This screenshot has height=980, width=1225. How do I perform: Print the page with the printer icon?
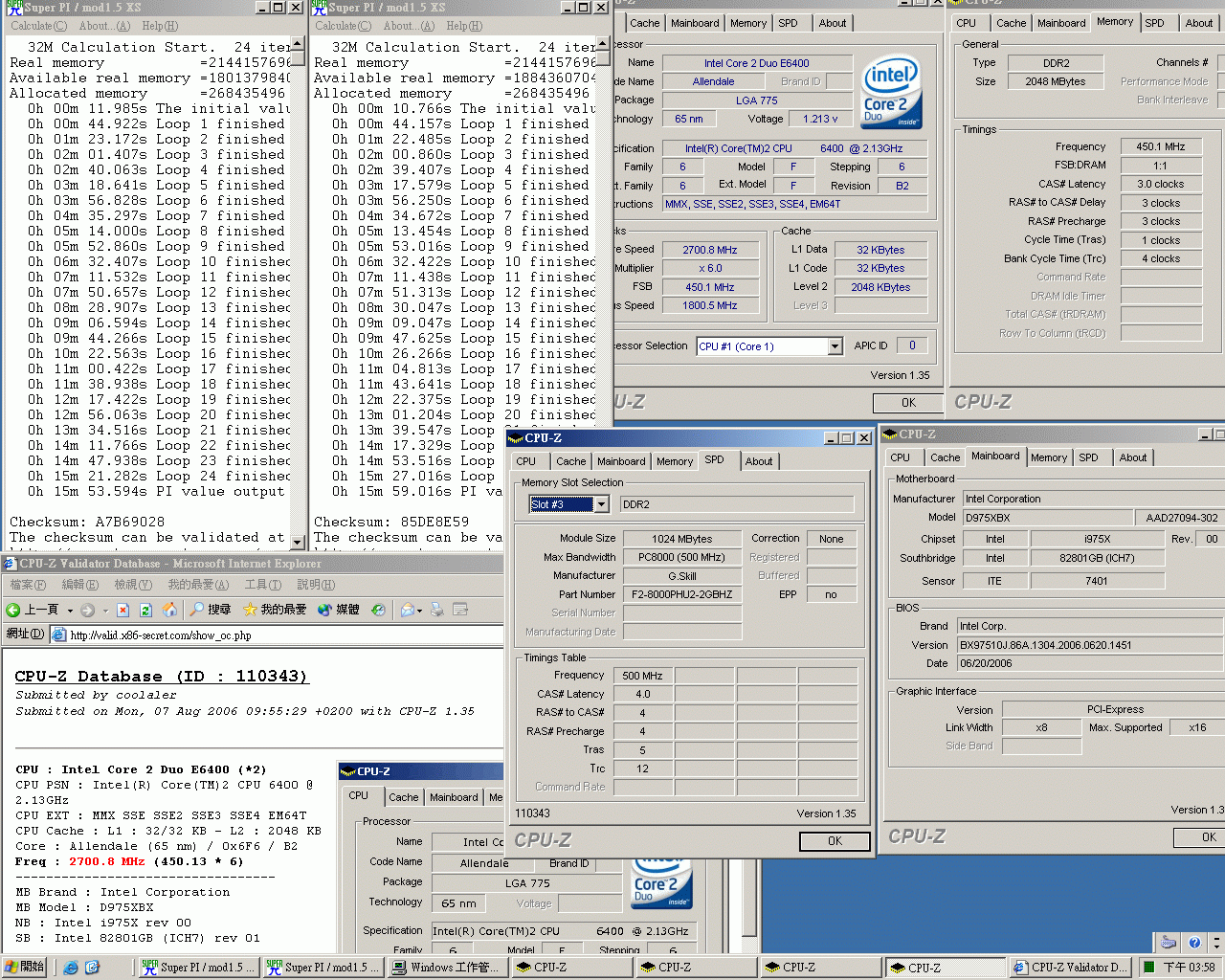(437, 610)
